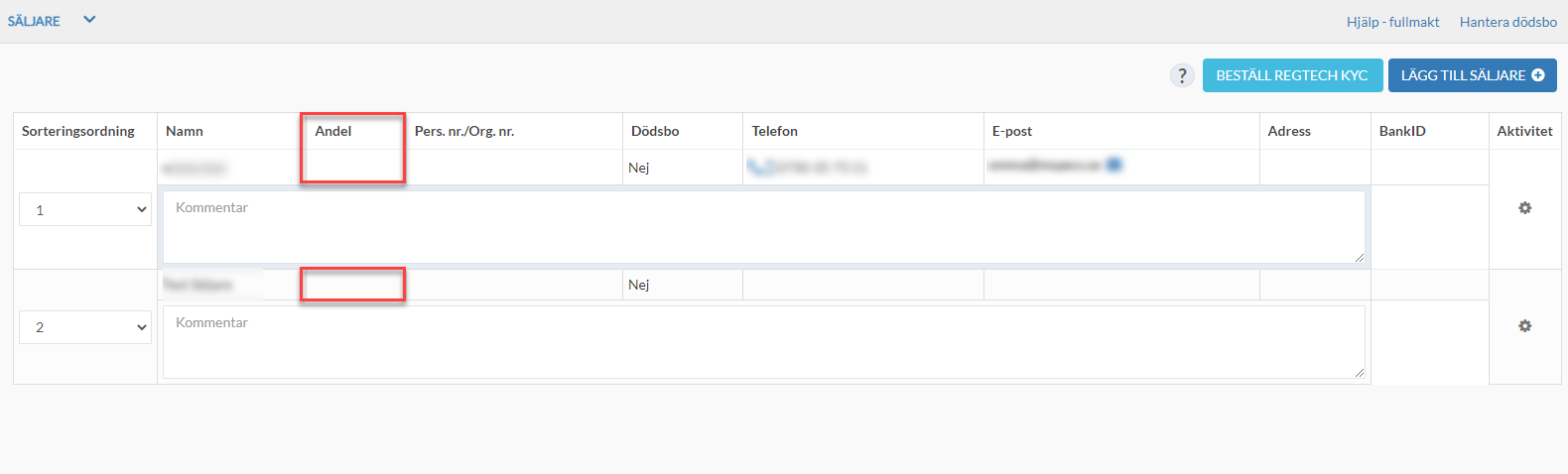Screen dimensions: 1568x474
Task: Click the first seller's blurred name
Action: [195, 168]
